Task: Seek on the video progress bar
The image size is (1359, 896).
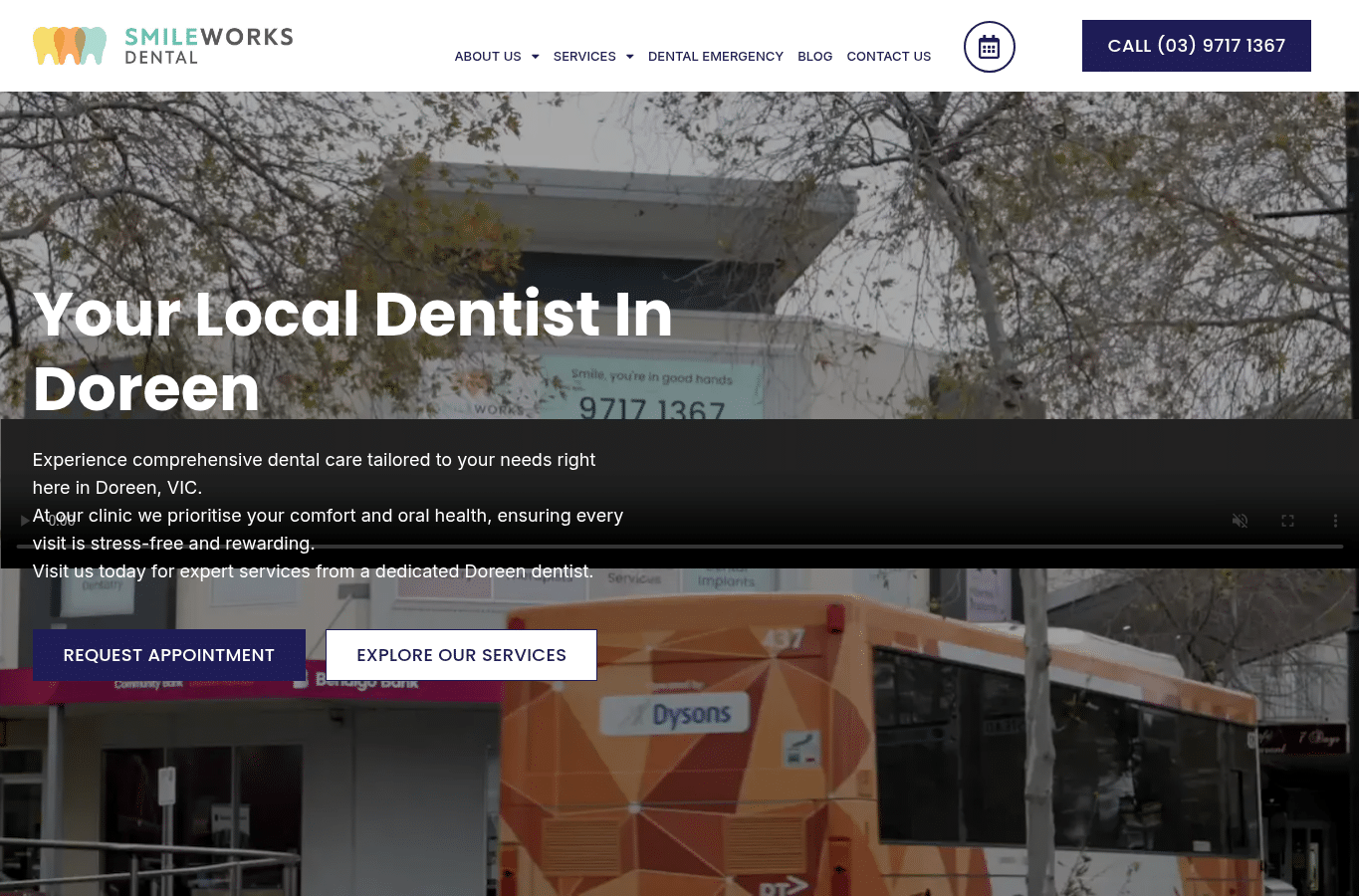Action: point(680,547)
